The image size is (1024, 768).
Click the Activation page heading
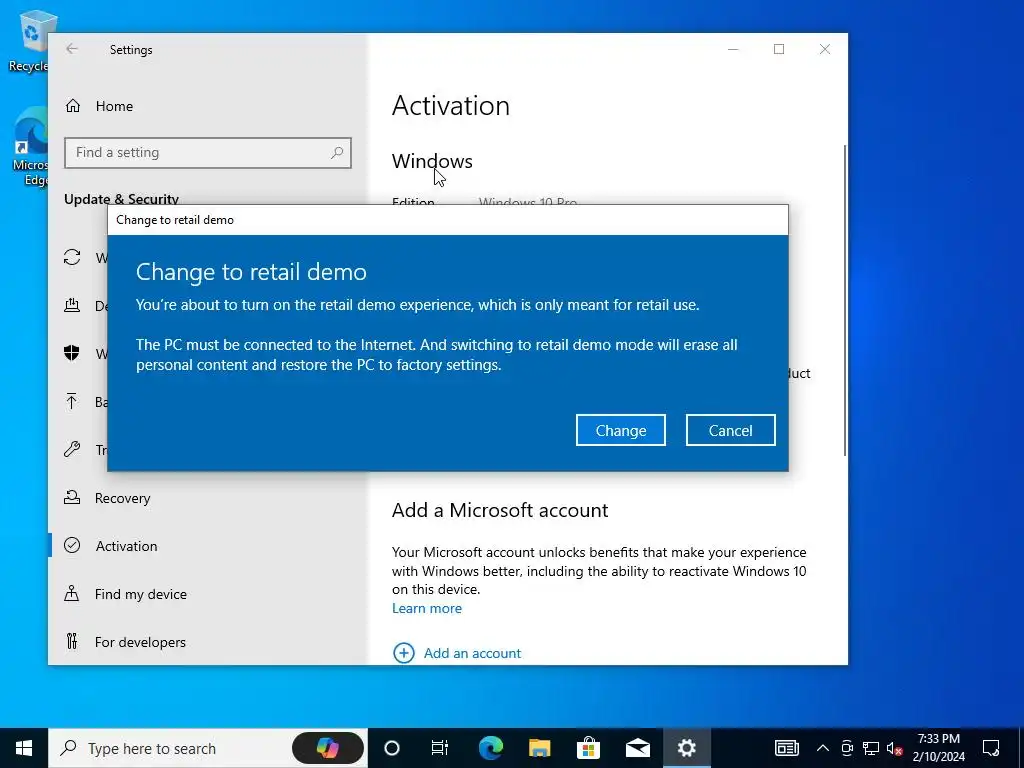pyautogui.click(x=451, y=106)
